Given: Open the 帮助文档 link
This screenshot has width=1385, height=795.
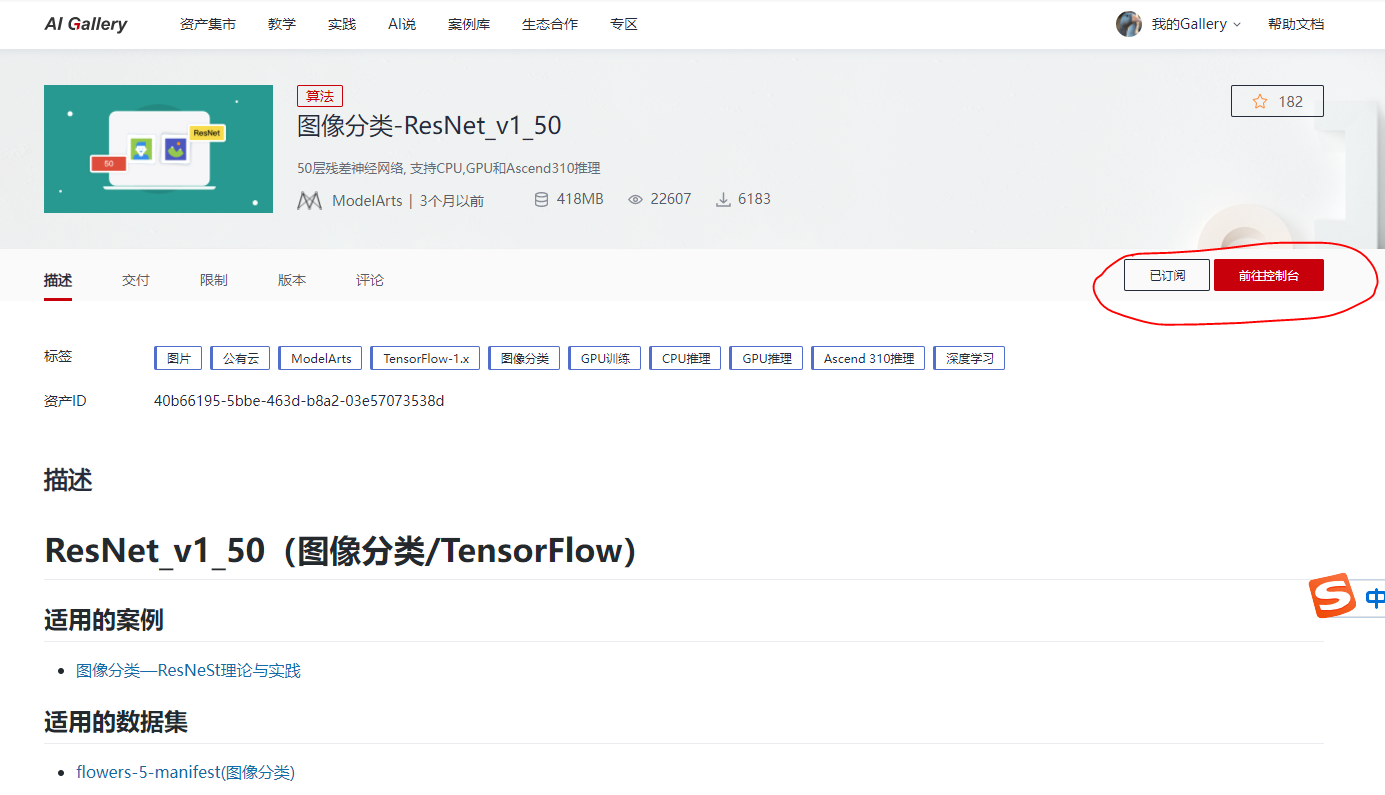Looking at the screenshot, I should pyautogui.click(x=1296, y=24).
